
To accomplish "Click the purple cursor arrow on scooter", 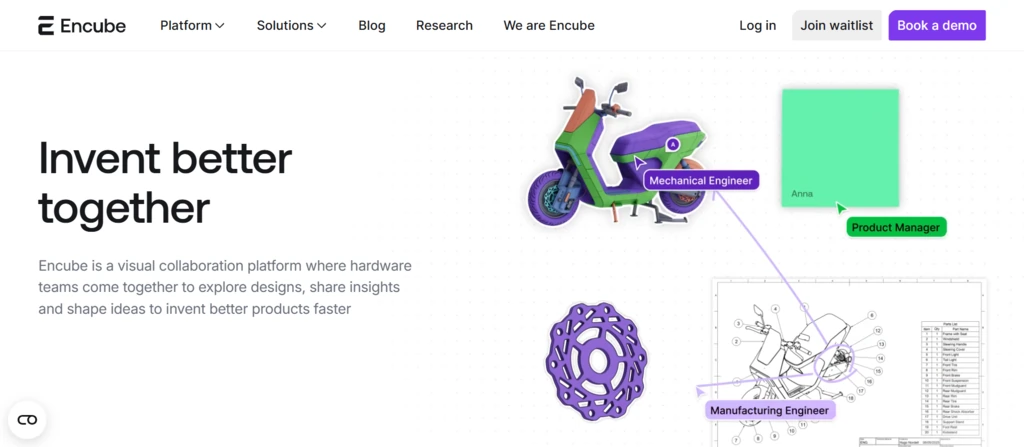I will (x=639, y=163).
